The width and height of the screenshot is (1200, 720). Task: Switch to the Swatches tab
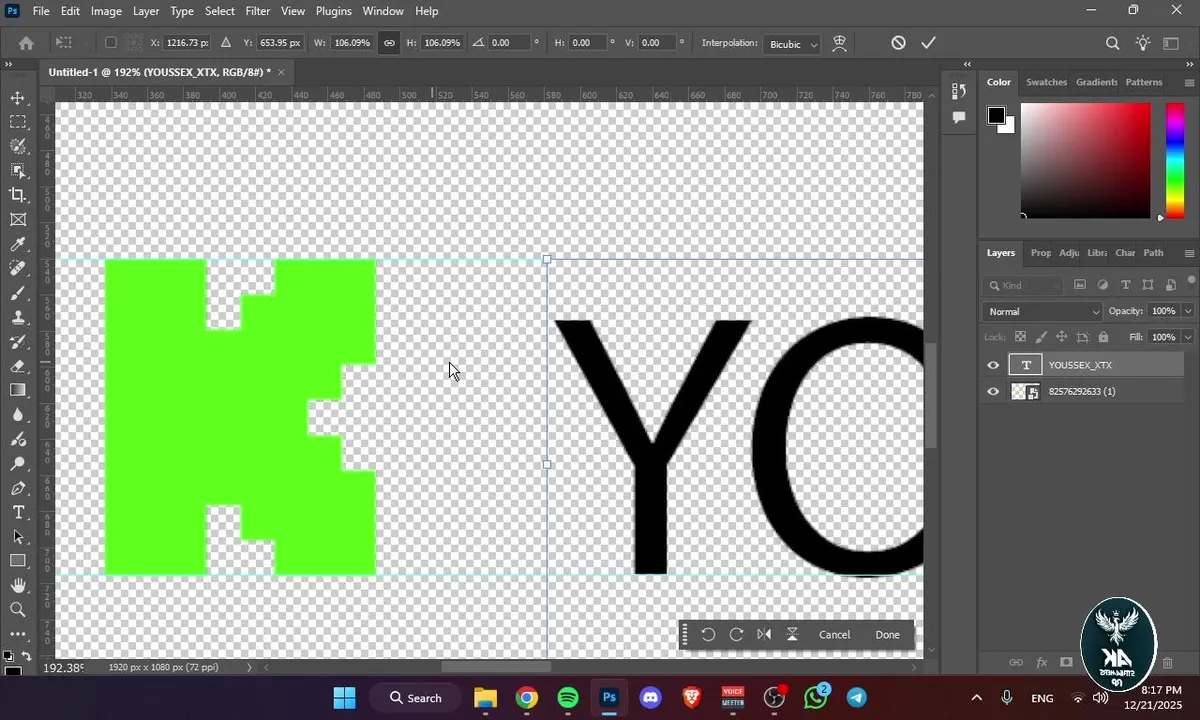pos(1046,82)
